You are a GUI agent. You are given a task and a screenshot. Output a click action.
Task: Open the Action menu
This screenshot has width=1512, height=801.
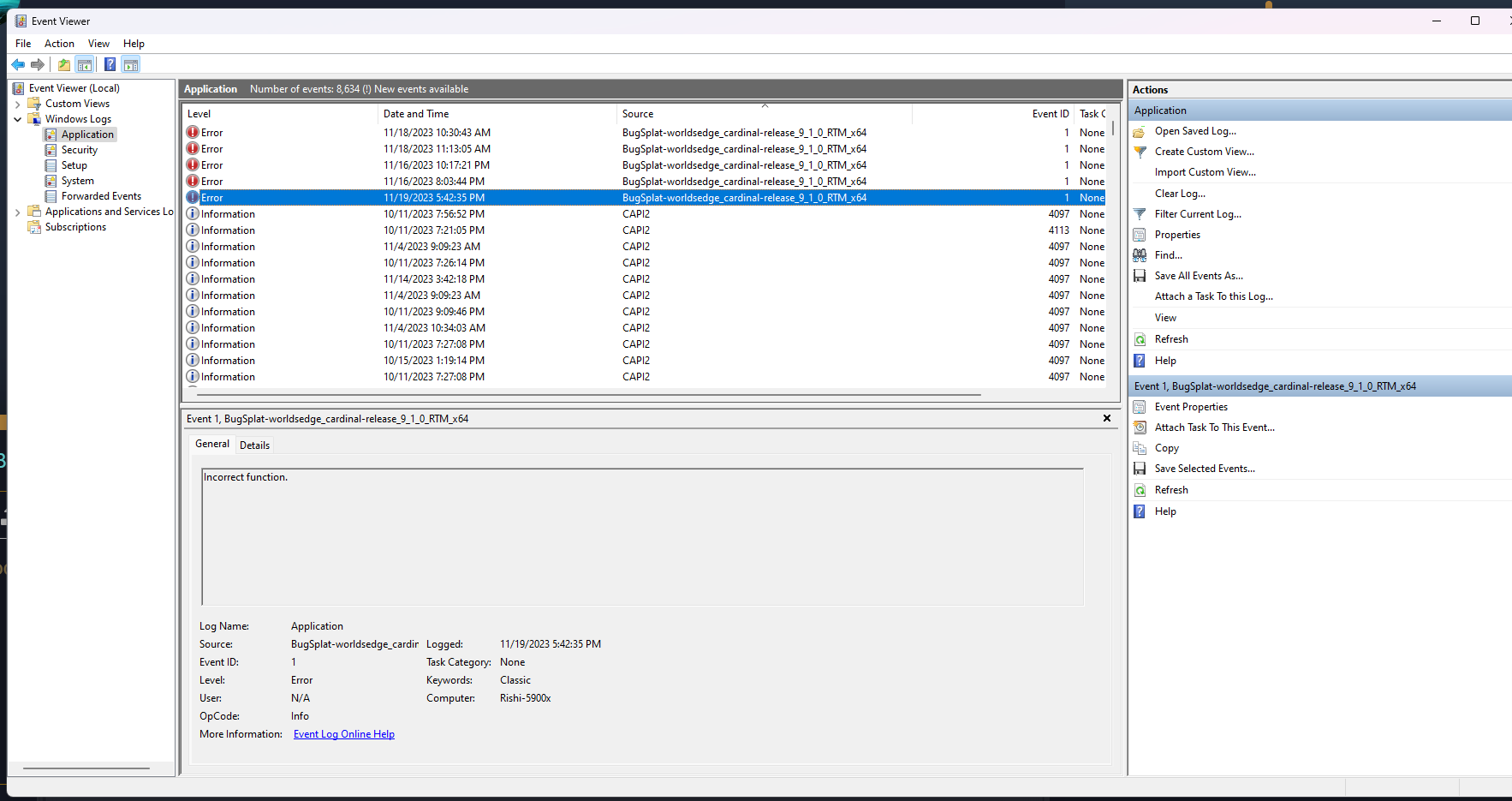point(58,43)
